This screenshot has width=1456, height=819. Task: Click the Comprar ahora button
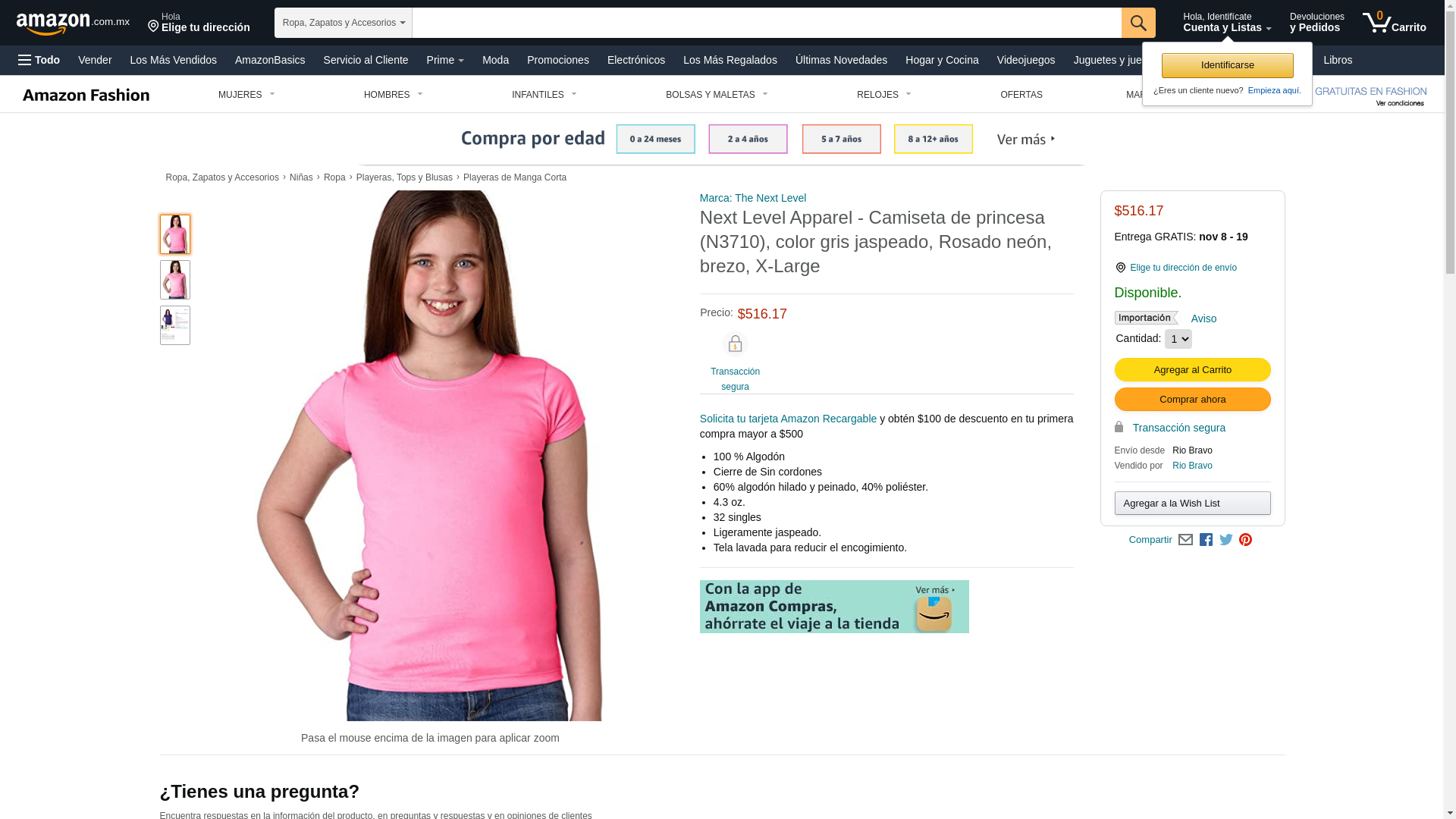pos(1192,400)
